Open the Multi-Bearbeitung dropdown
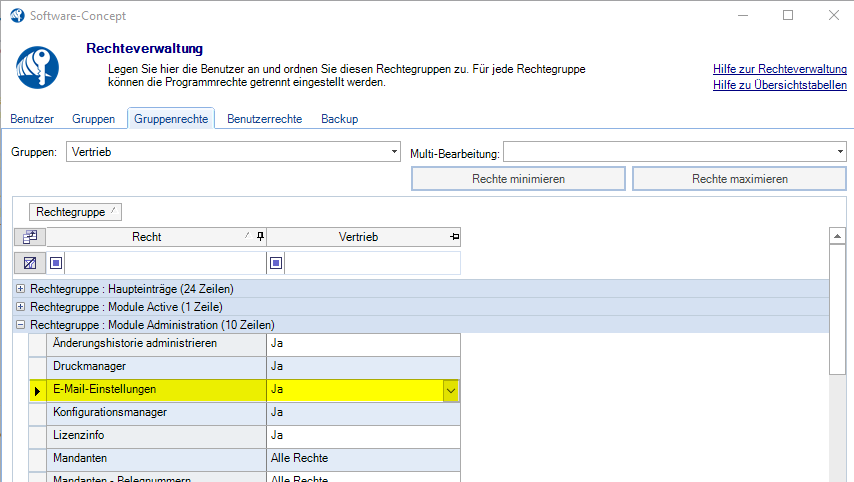The height and width of the screenshot is (482, 854). 839,152
